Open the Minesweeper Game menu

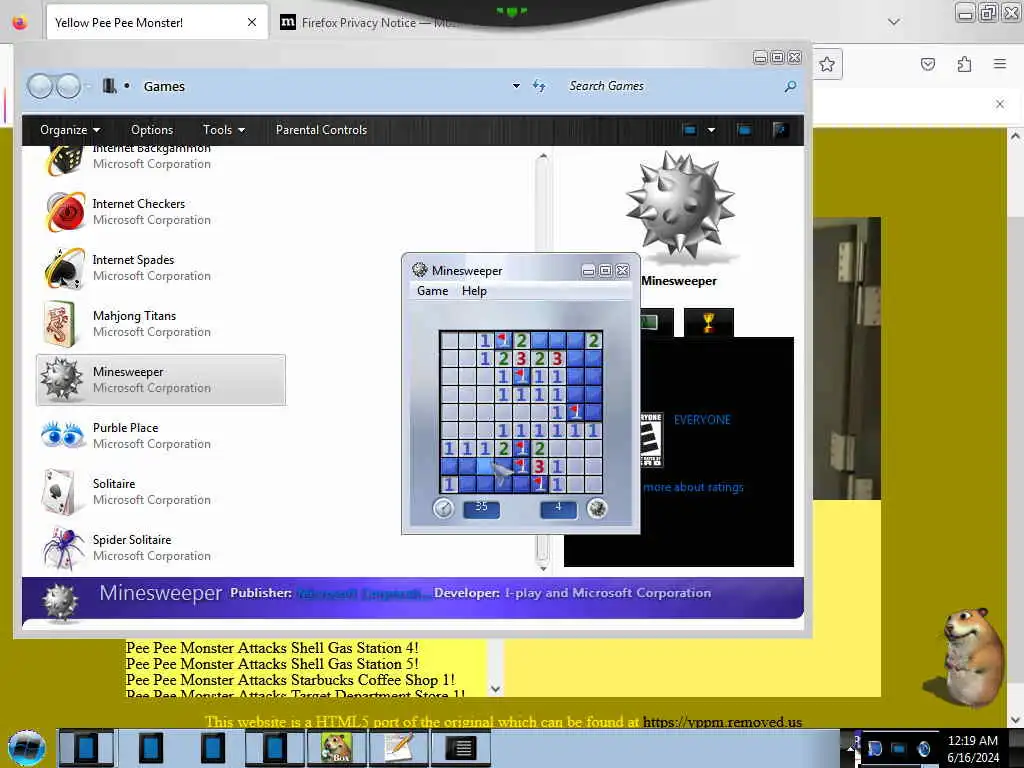pos(432,291)
